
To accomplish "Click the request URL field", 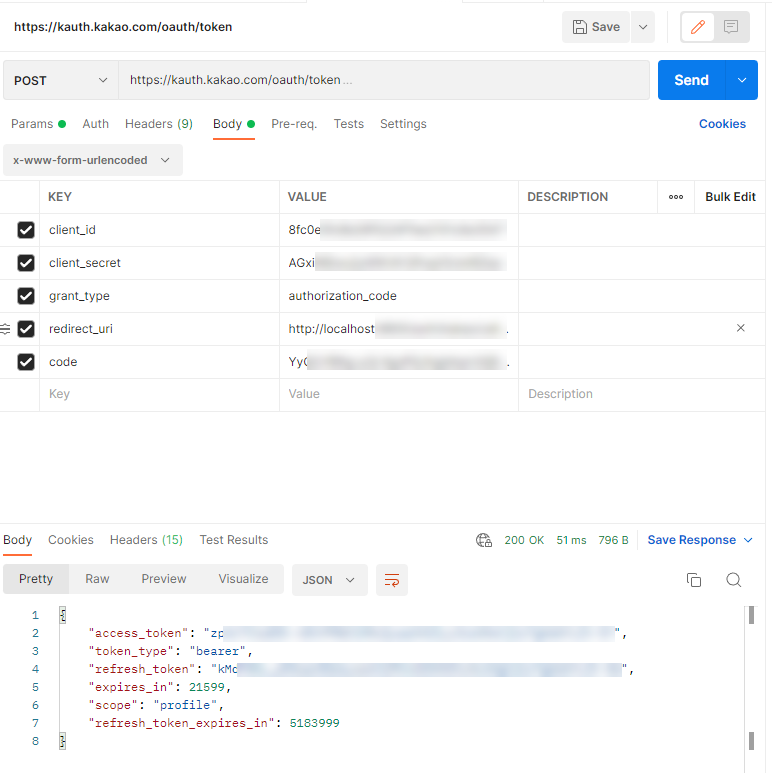I will click(384, 80).
